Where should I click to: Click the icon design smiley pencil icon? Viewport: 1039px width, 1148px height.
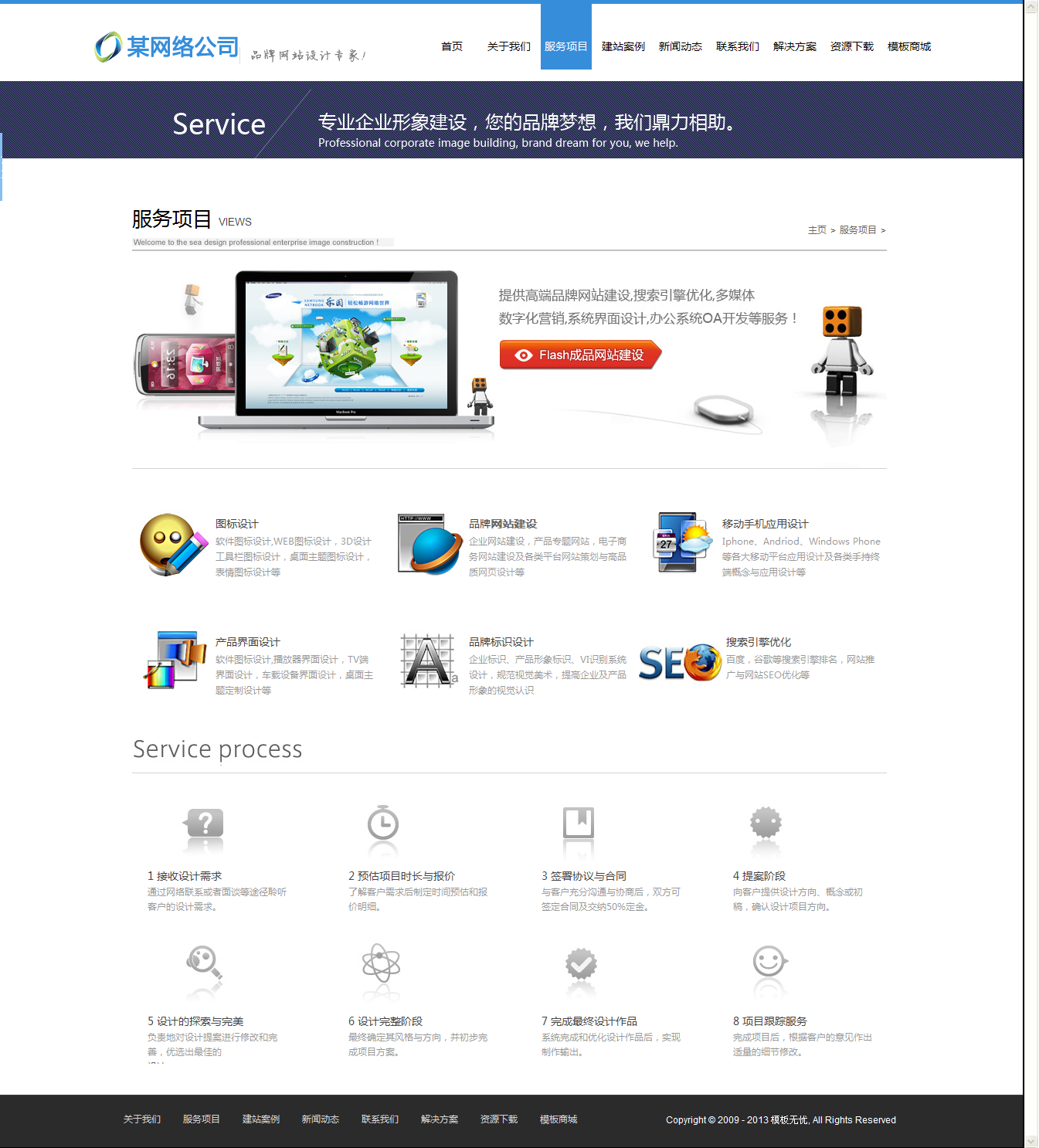tap(173, 545)
